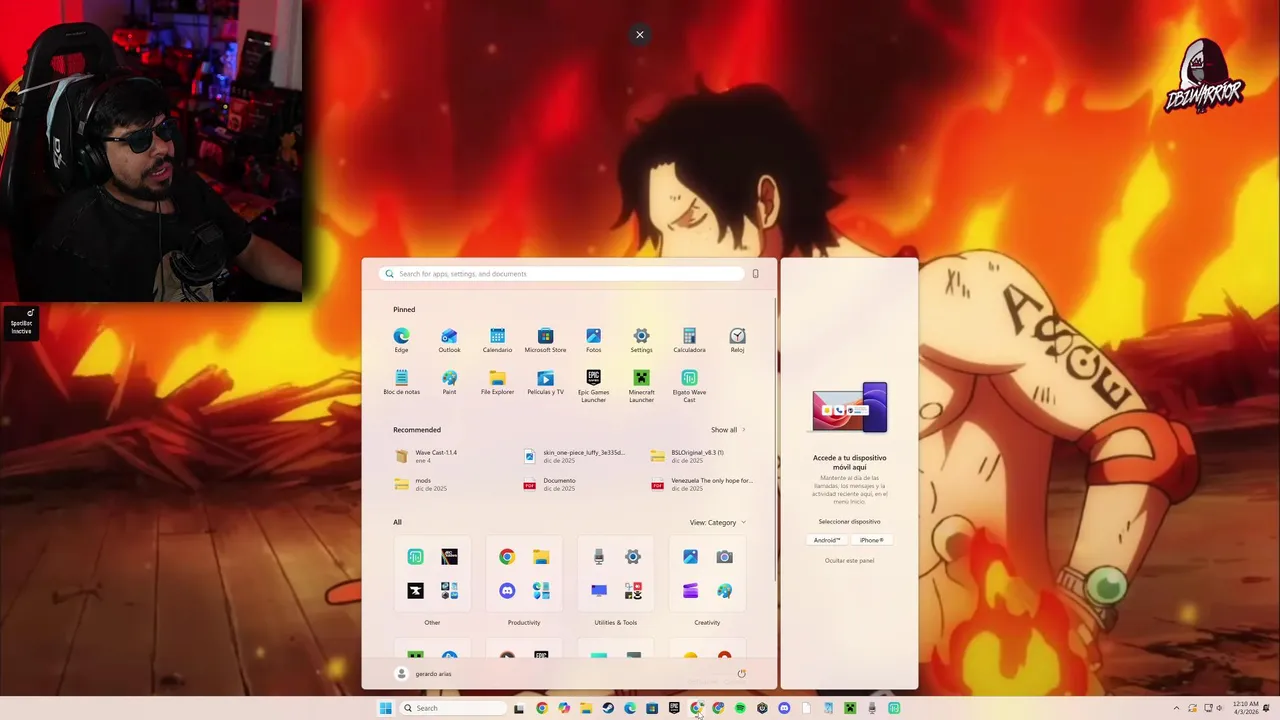Toggle phone companion panel icon beside search
The width and height of the screenshot is (1280, 720).
coord(755,274)
